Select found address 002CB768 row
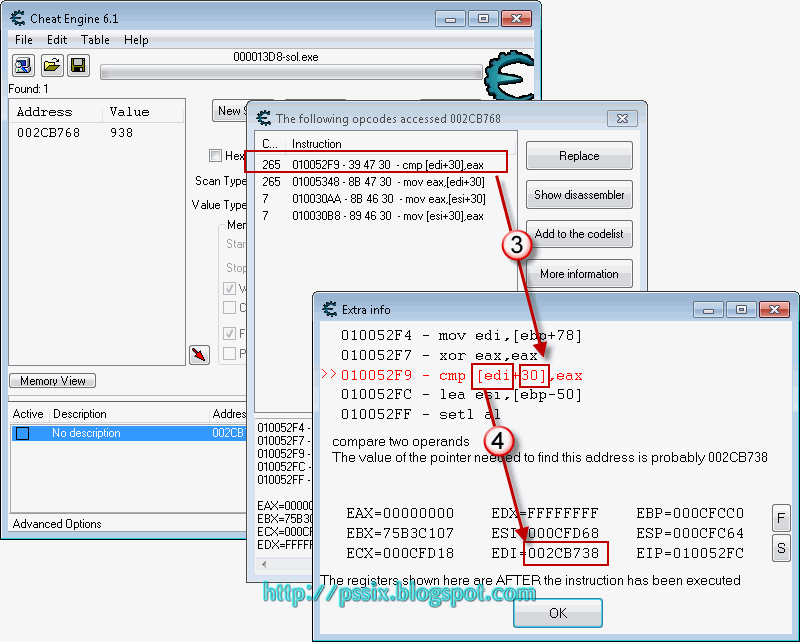The image size is (800, 642). coord(96,133)
